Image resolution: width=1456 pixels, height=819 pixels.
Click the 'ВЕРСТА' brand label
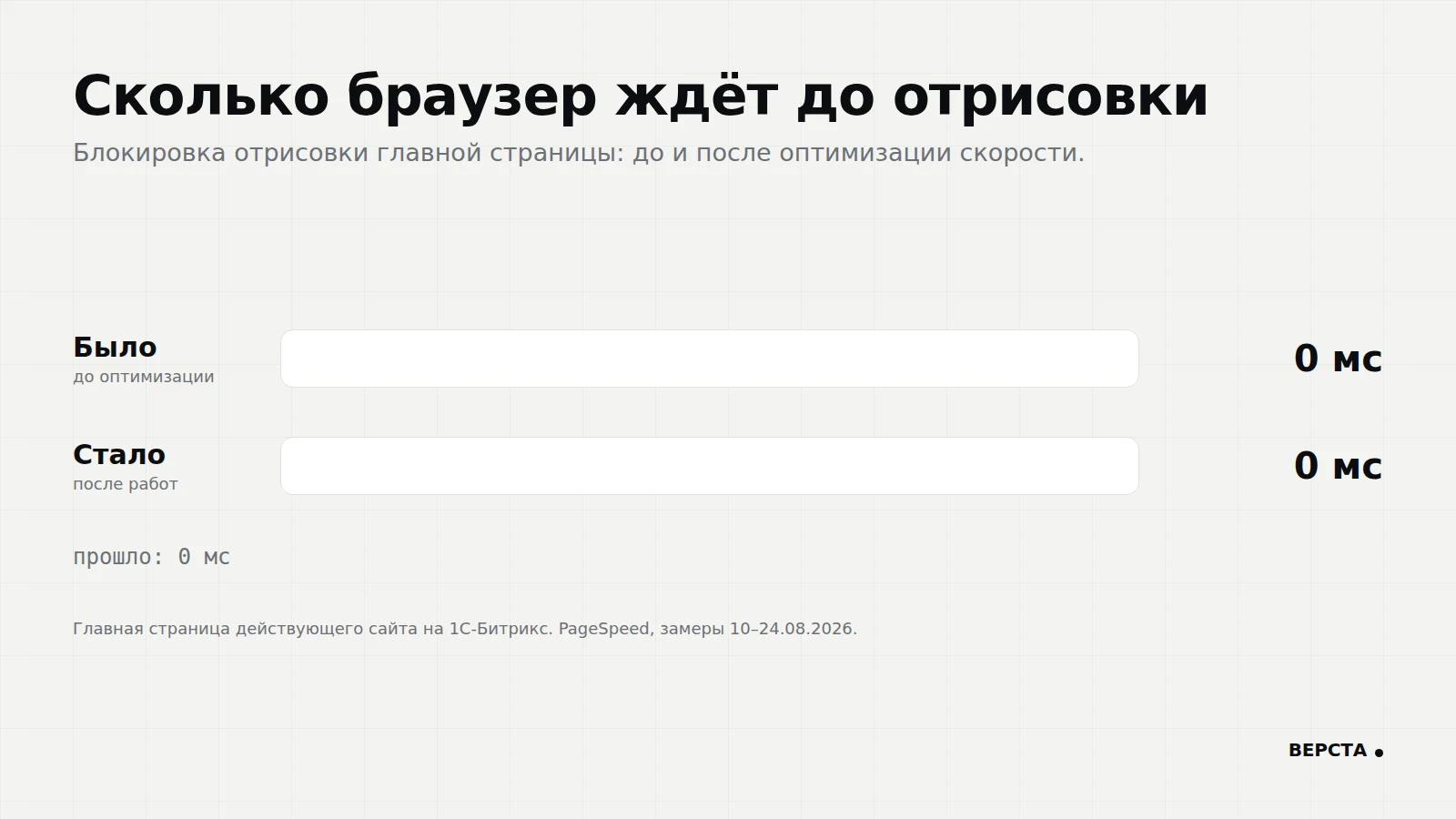click(1328, 751)
